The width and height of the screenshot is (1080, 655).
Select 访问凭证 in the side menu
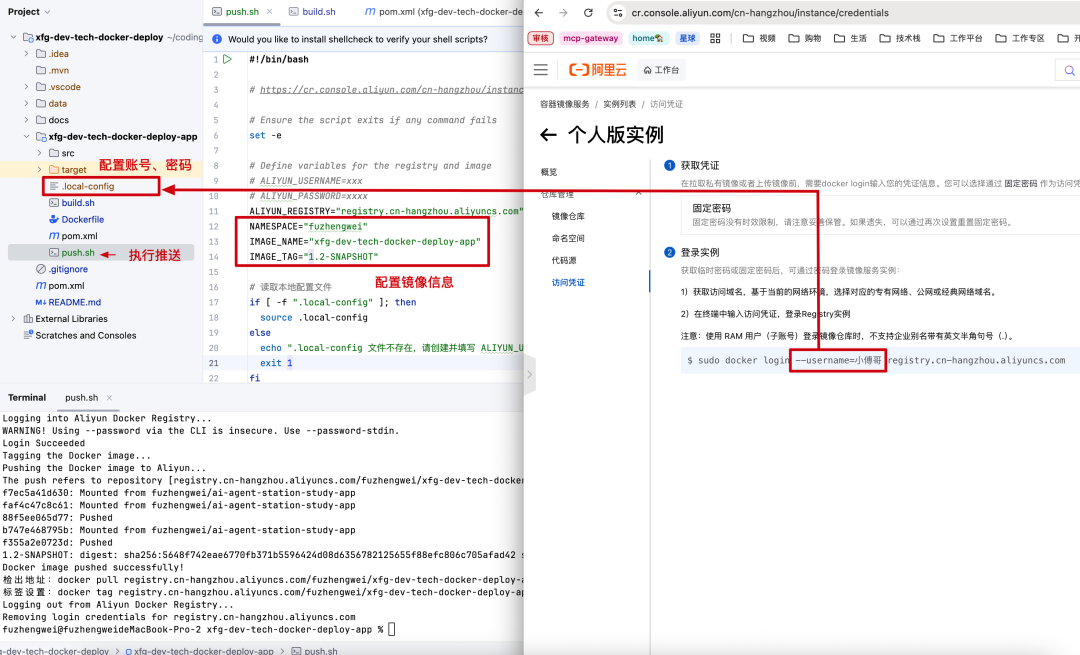[568, 282]
